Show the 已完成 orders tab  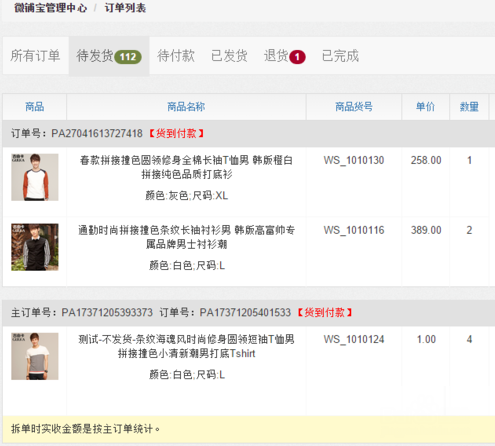(x=340, y=56)
